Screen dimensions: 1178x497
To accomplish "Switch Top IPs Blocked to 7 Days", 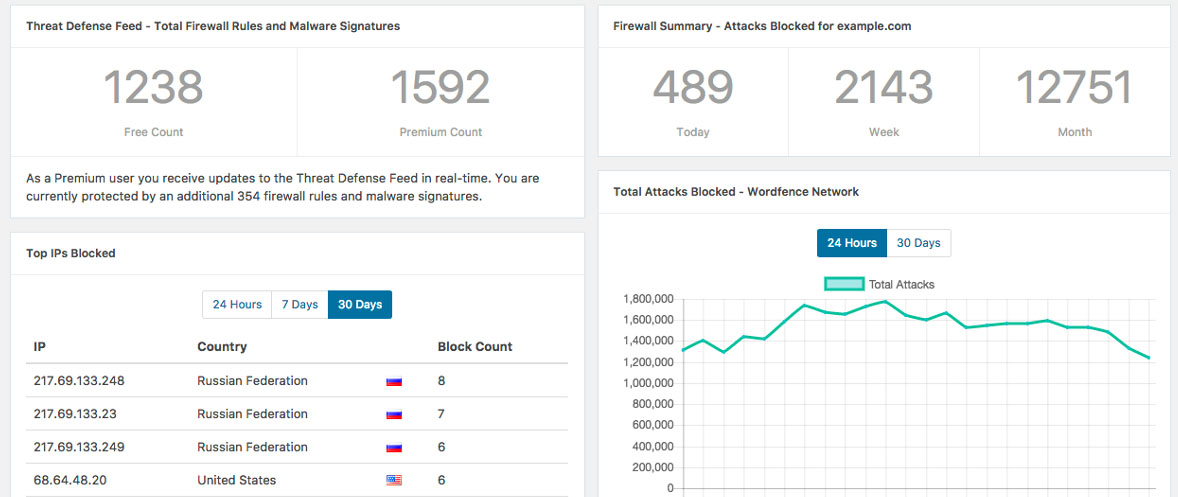I will pyautogui.click(x=299, y=304).
